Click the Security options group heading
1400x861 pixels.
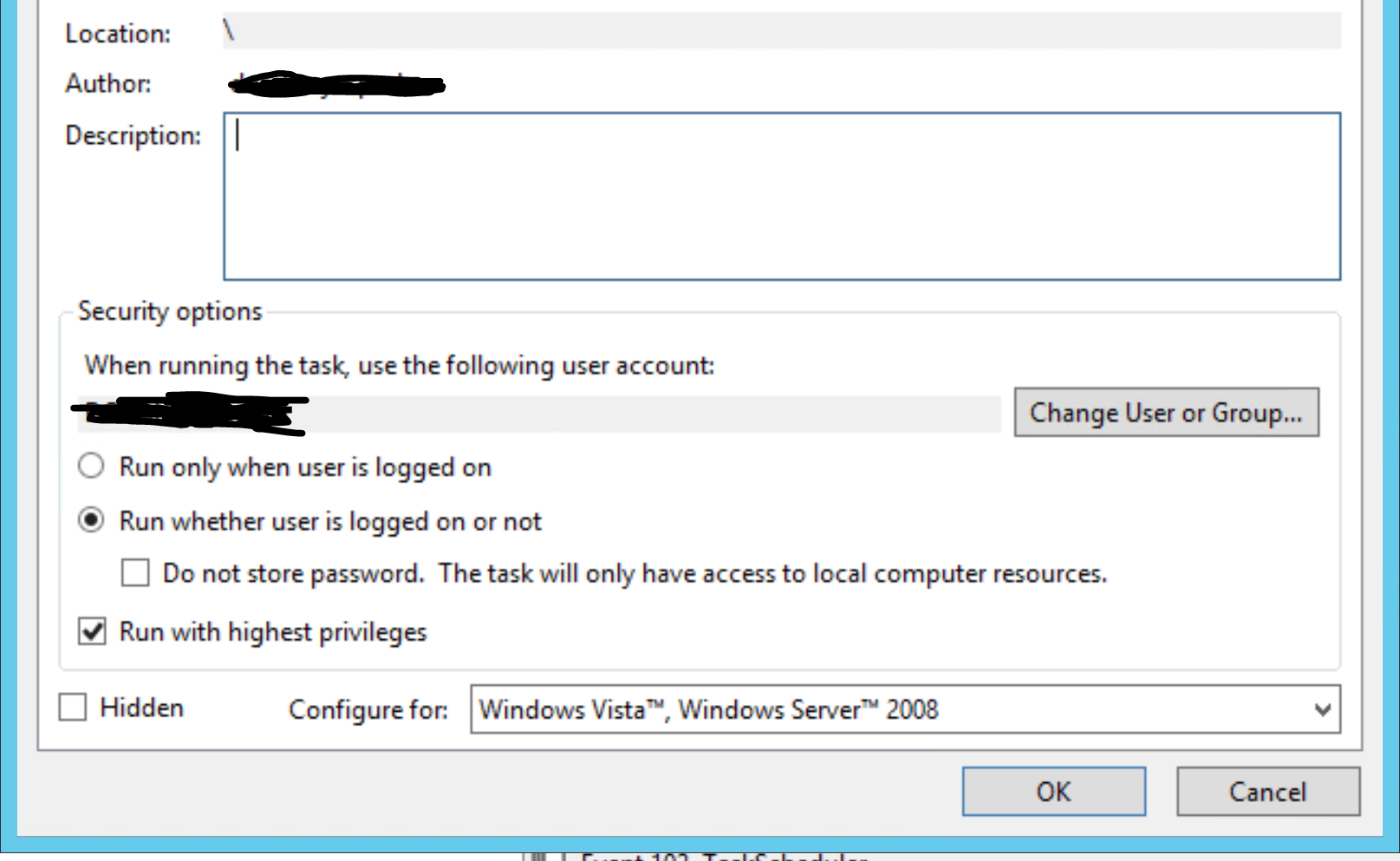pos(170,311)
